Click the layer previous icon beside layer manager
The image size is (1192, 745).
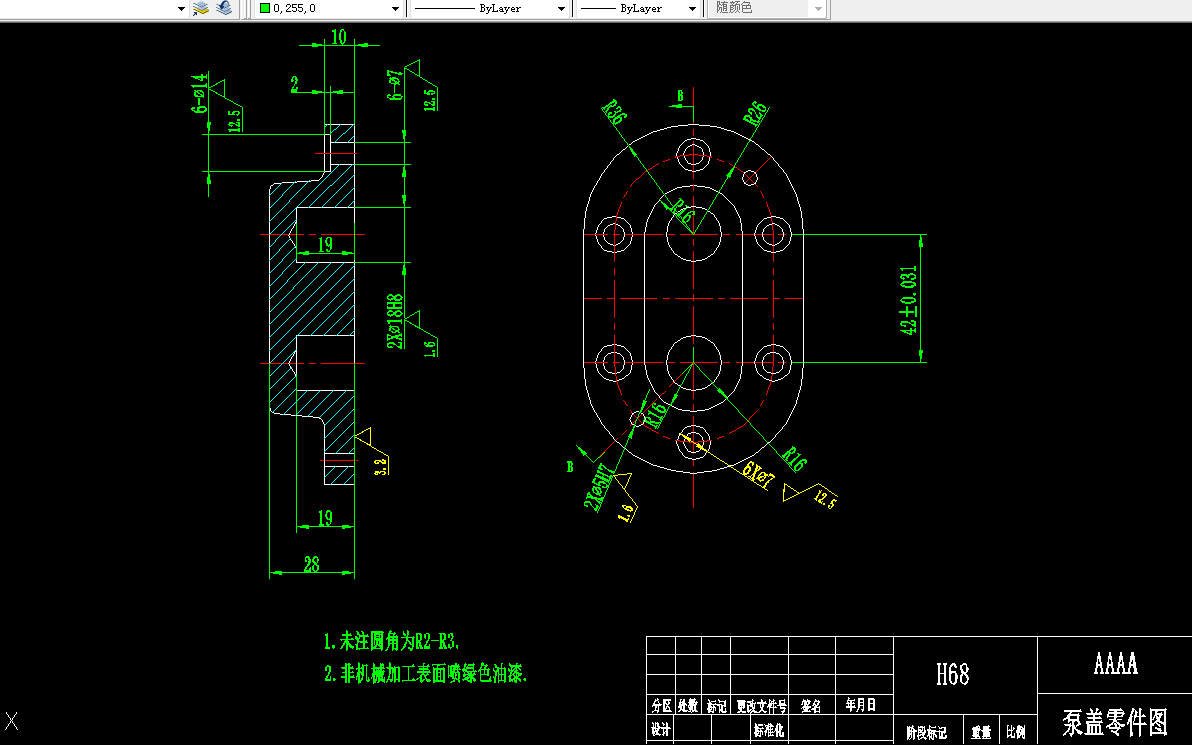pos(224,8)
